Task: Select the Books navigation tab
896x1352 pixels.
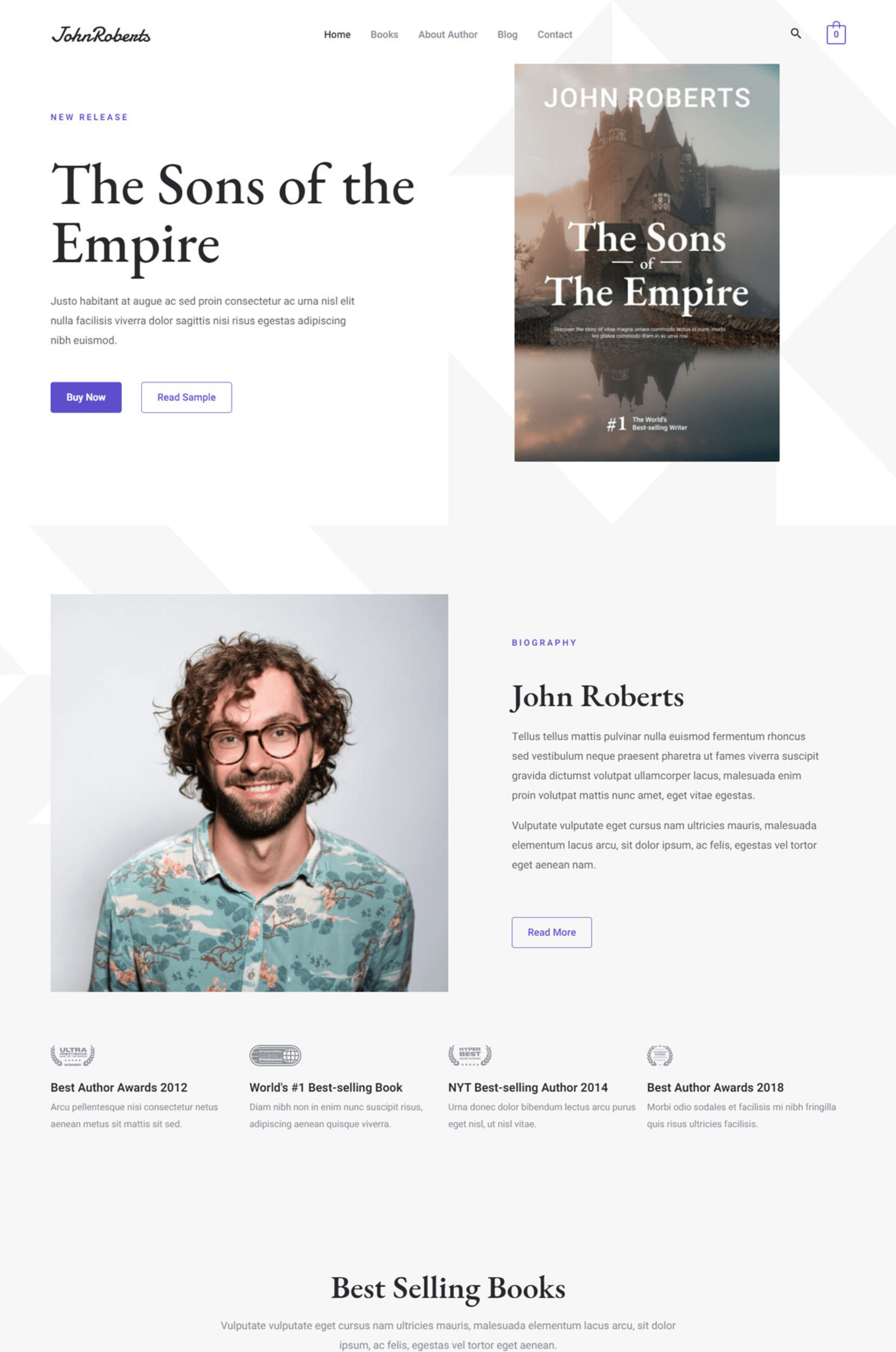Action: tap(383, 34)
